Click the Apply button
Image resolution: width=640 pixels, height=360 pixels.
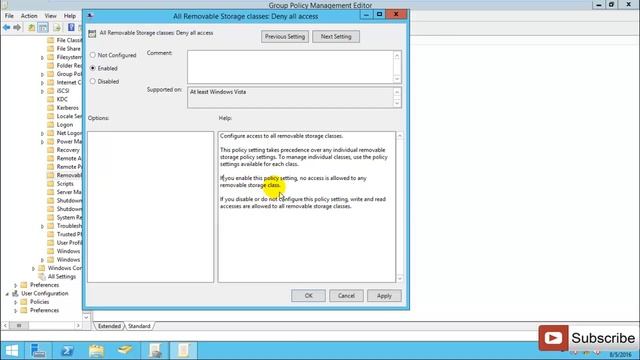coord(384,296)
